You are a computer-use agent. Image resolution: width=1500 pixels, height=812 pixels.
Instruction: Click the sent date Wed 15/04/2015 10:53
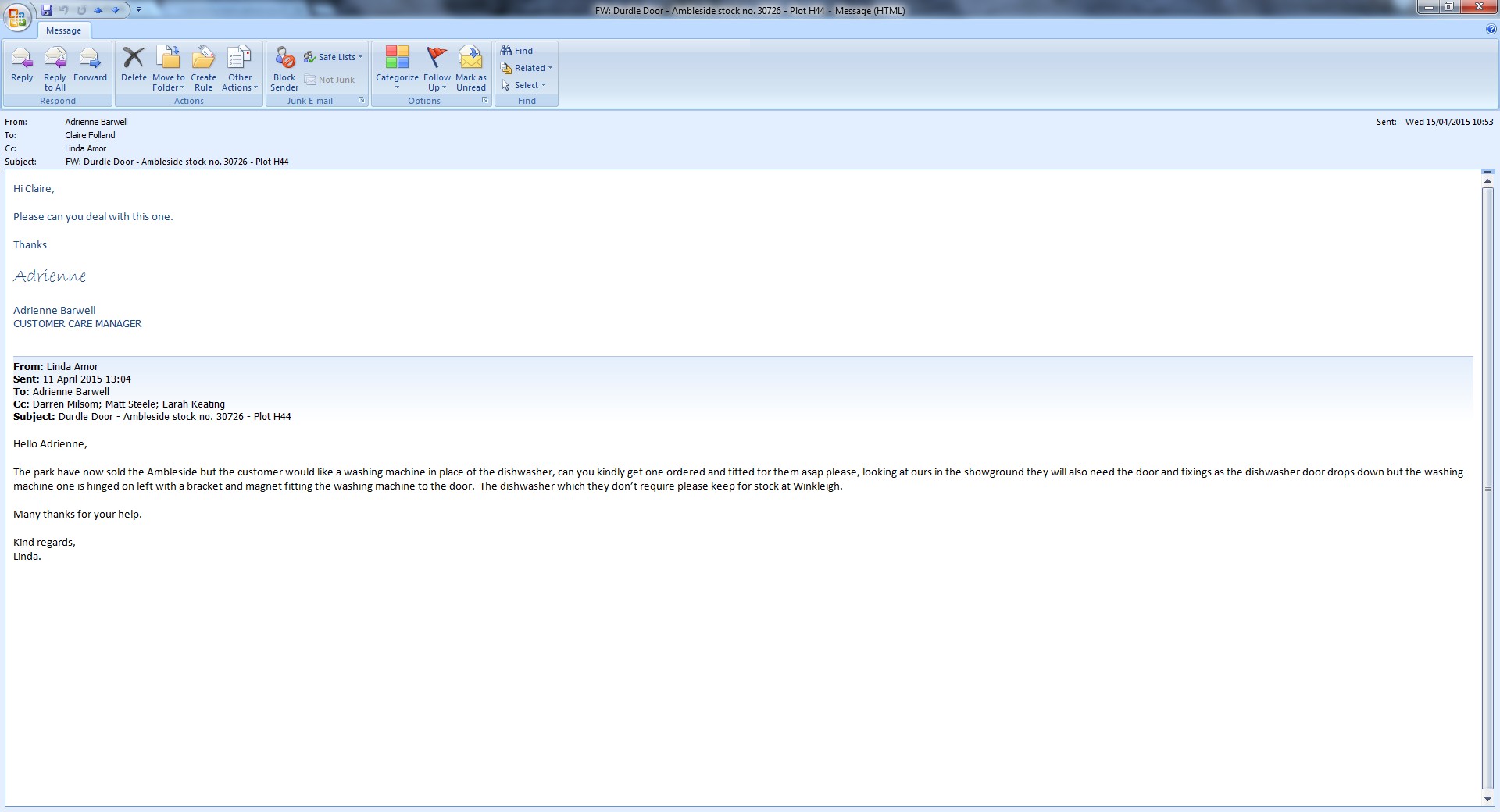[x=1449, y=122]
